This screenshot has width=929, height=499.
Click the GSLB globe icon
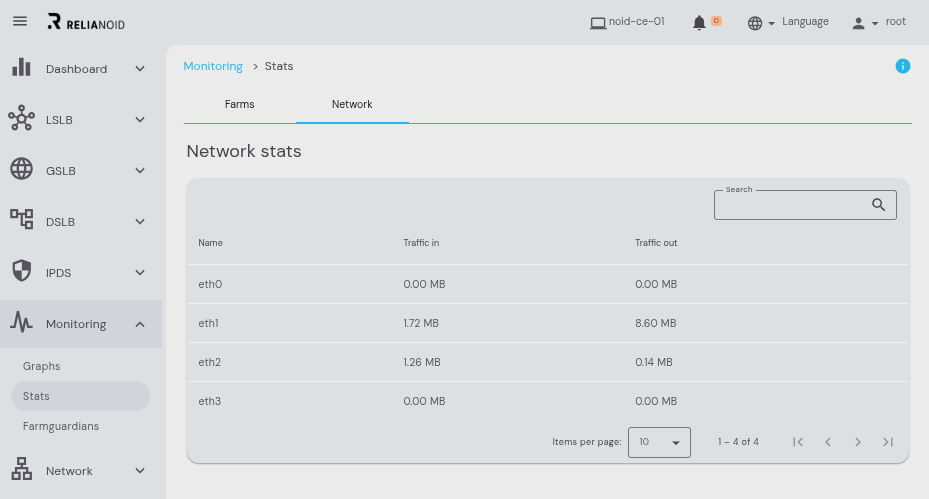21,169
